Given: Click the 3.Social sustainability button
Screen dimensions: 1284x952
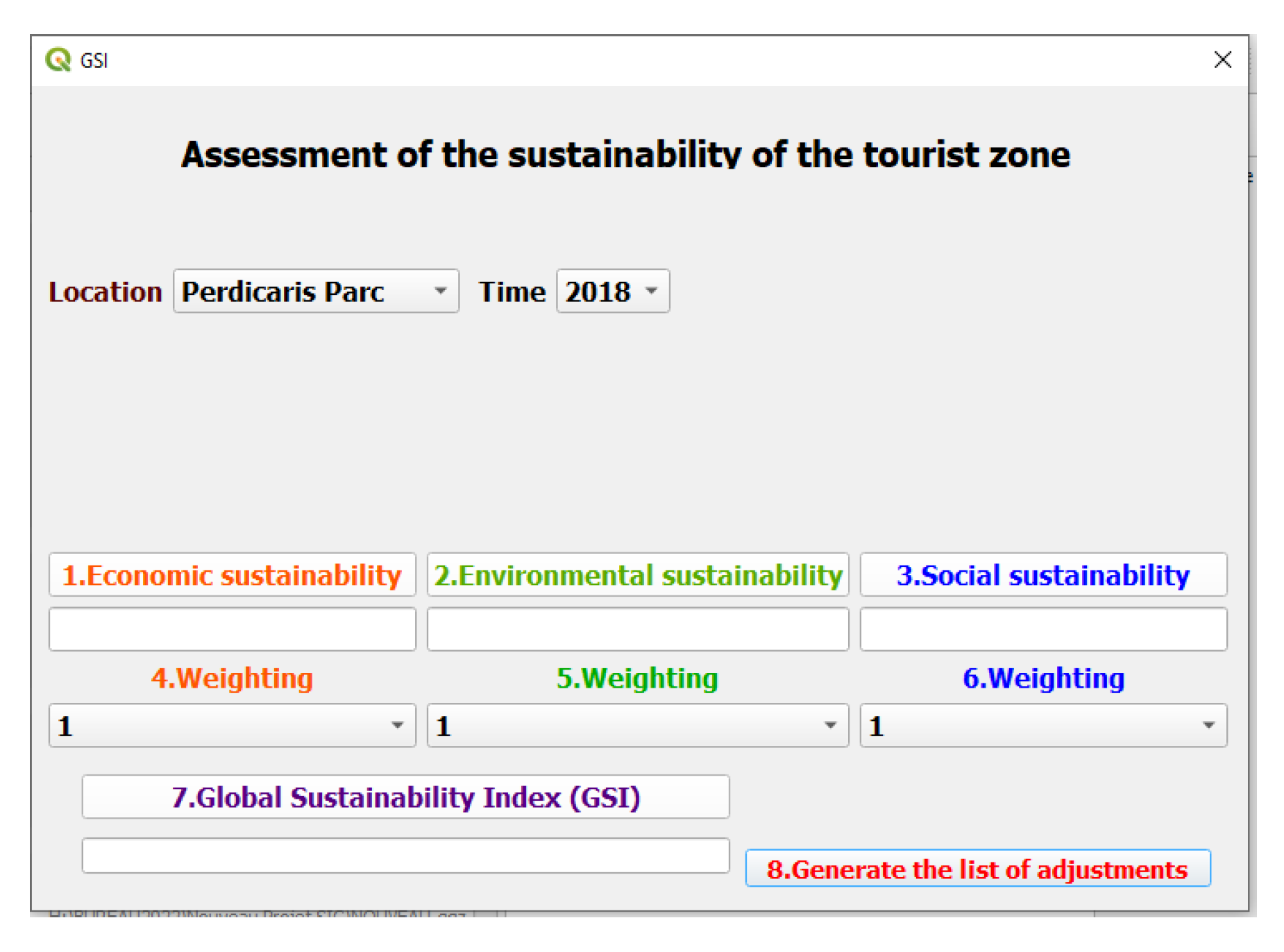Looking at the screenshot, I should [x=1042, y=575].
